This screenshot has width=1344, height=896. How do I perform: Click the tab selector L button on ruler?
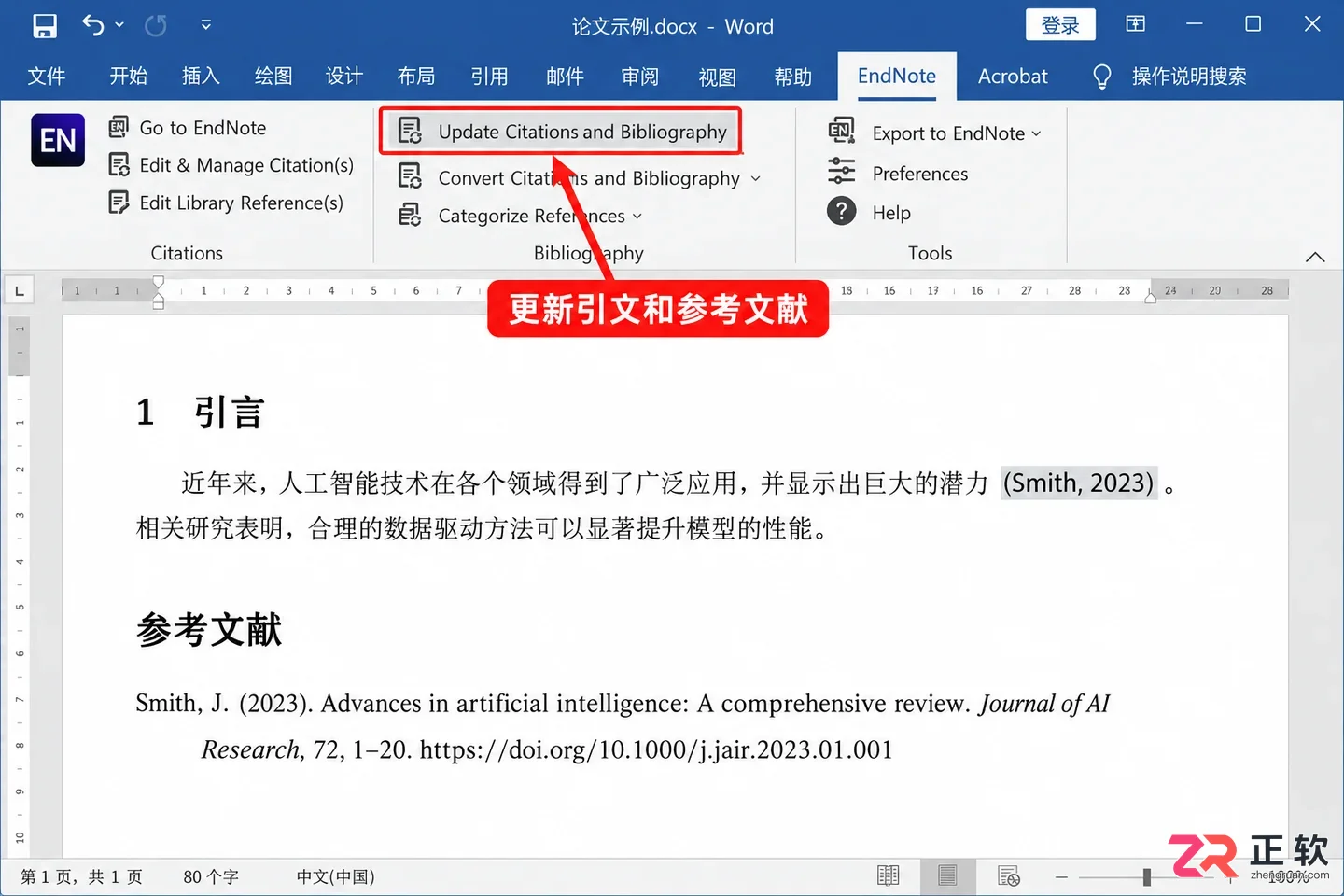pos(20,291)
